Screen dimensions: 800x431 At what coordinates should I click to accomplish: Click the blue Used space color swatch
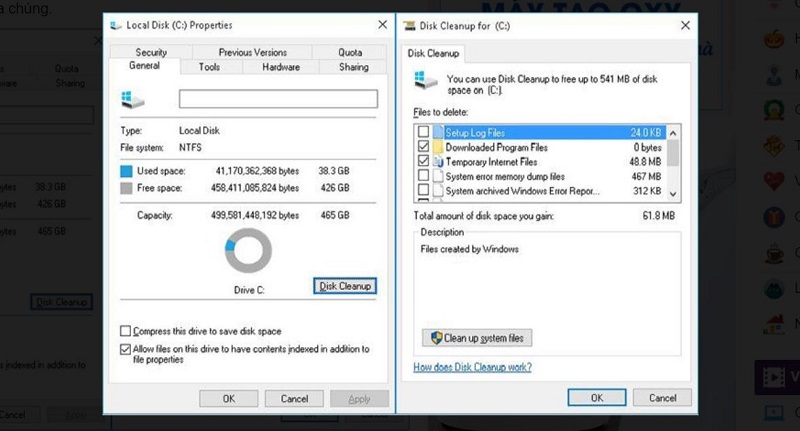[x=126, y=171]
